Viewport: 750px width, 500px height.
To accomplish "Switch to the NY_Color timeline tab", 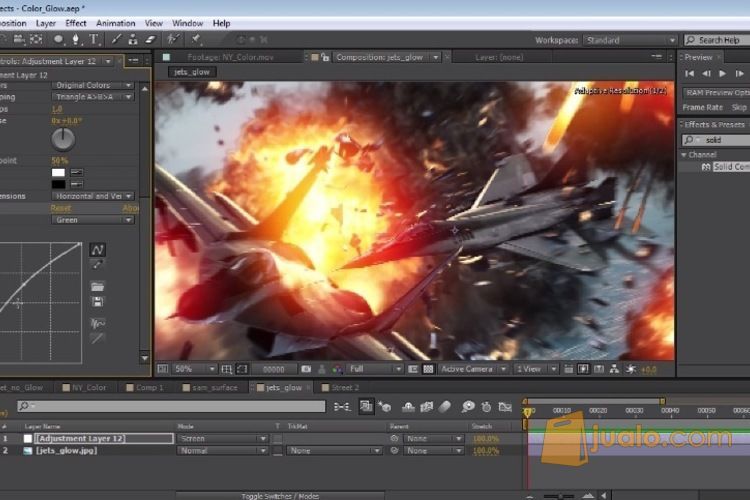I will pyautogui.click(x=84, y=388).
